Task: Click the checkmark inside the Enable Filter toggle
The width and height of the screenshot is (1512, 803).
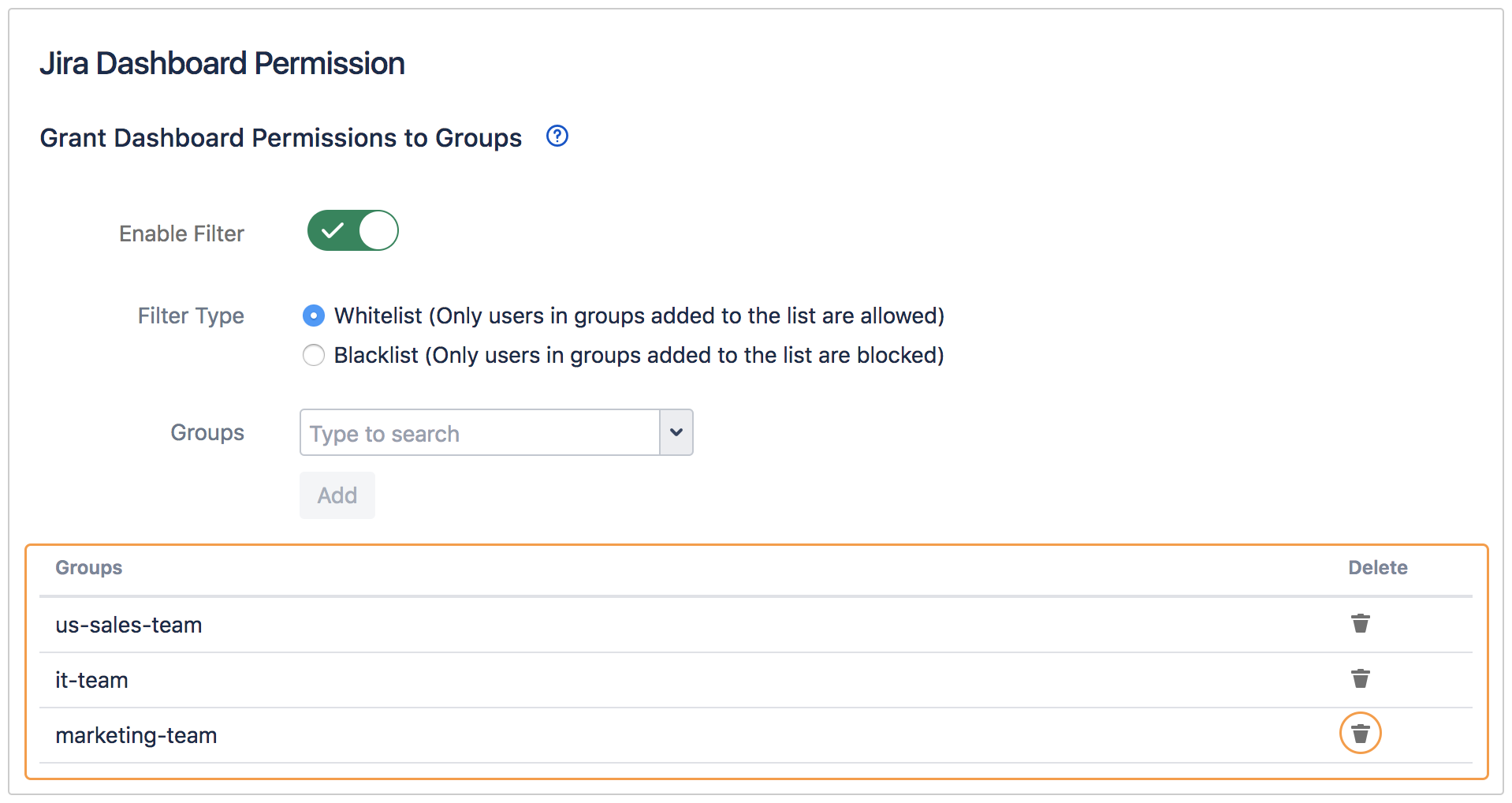Action: (334, 230)
